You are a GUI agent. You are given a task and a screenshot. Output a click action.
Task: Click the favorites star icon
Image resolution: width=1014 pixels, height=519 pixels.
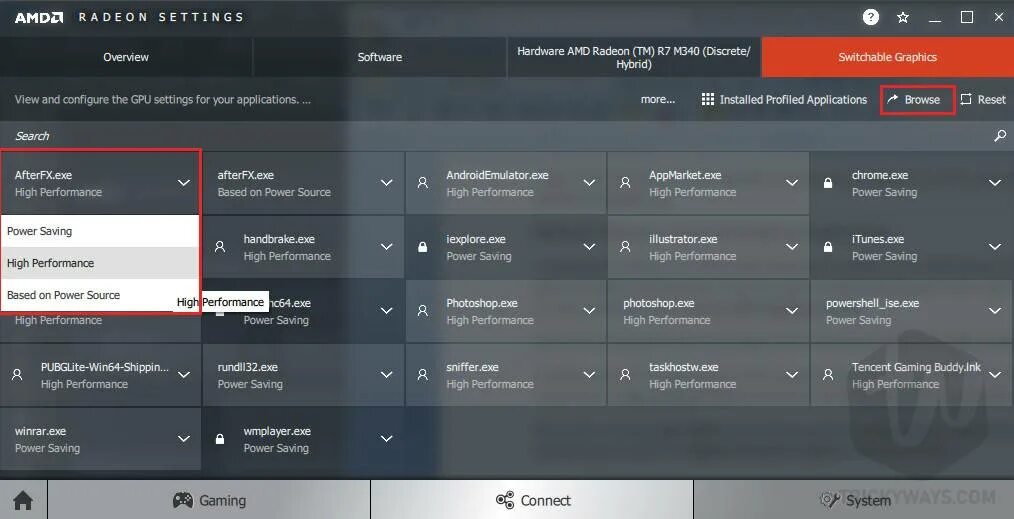point(903,17)
